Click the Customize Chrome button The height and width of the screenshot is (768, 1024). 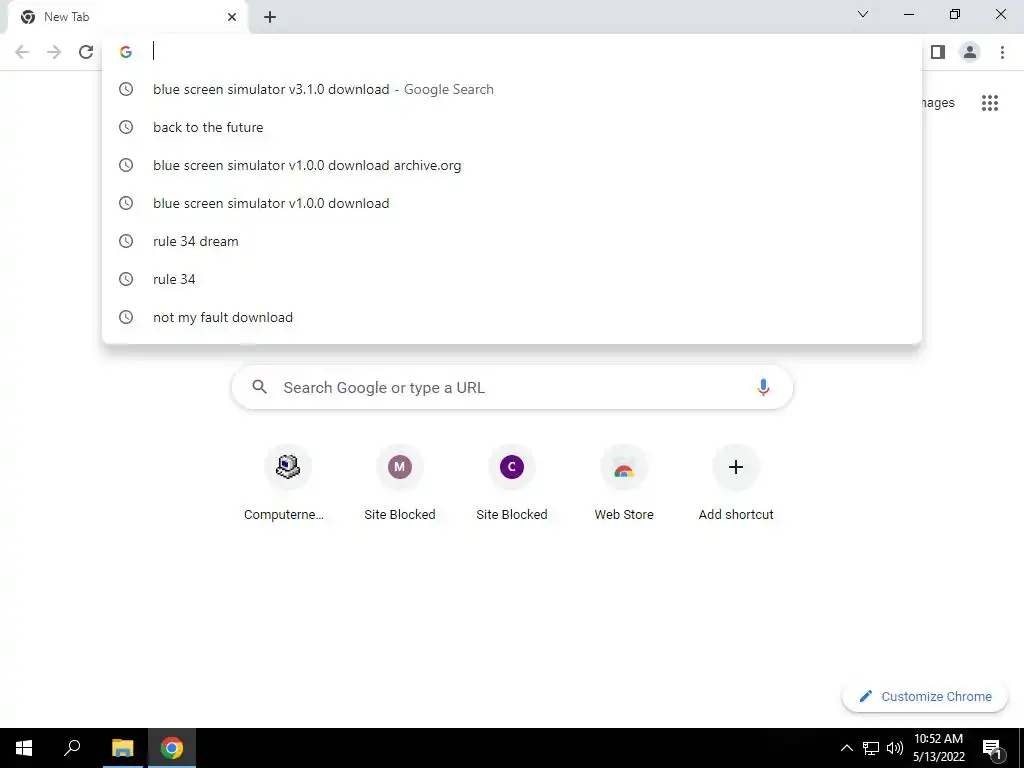(x=925, y=696)
